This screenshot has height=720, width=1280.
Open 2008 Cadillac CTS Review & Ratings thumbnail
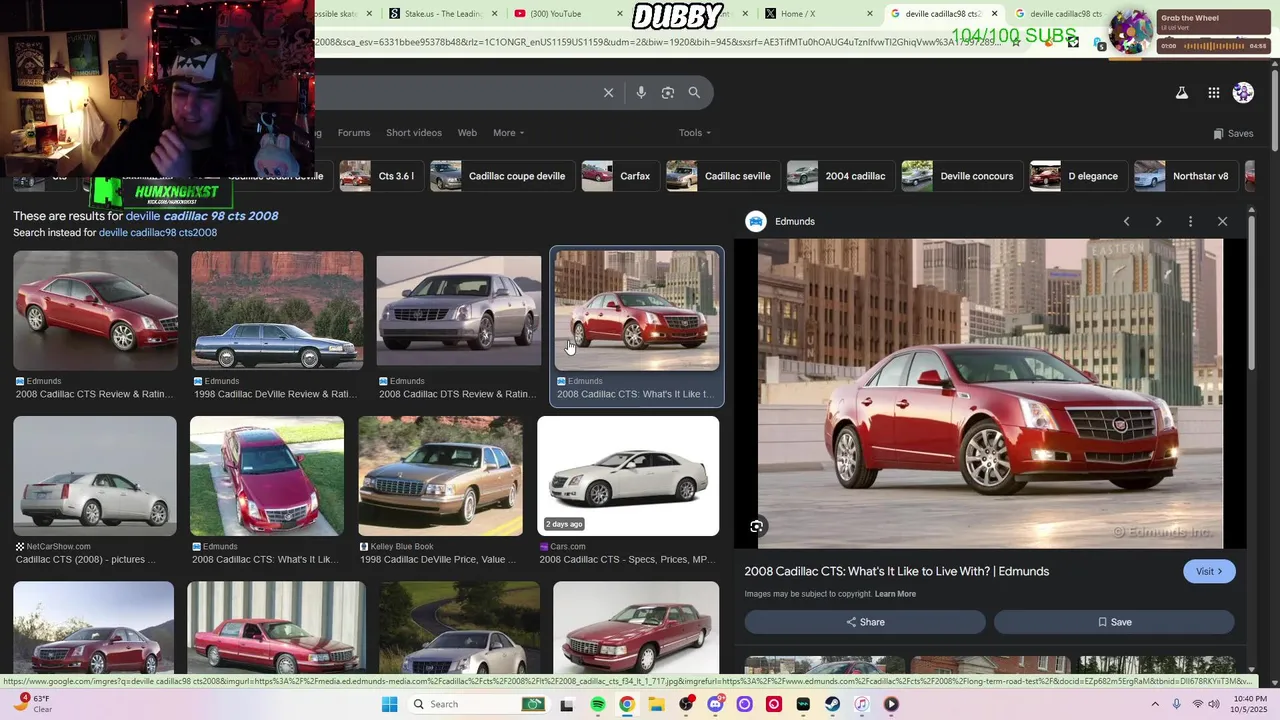[95, 310]
